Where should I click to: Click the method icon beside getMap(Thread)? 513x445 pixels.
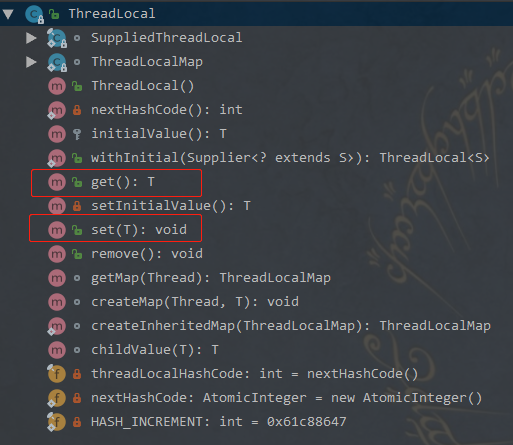57,278
